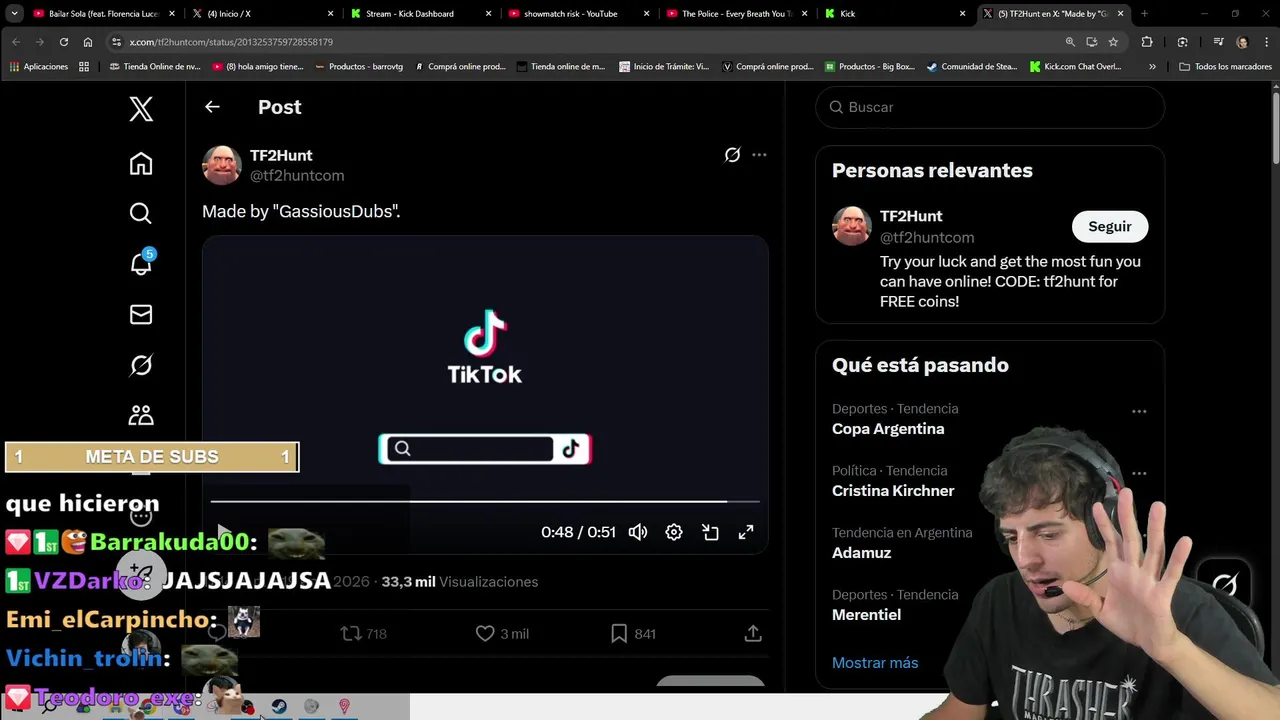
Task: Open Tienda Online de nv... bookmark
Action: 155,67
